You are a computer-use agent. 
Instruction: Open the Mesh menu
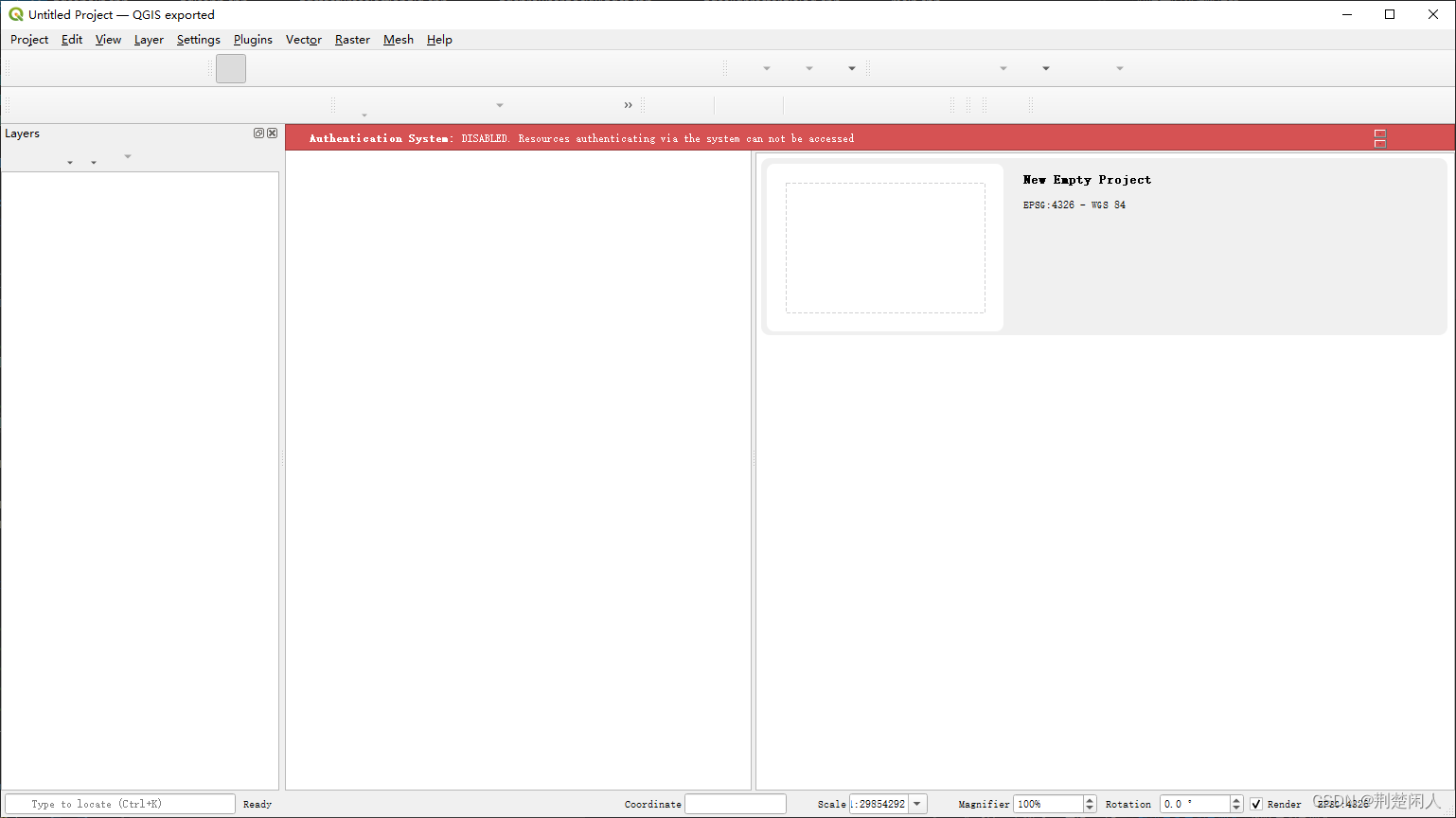pyautogui.click(x=399, y=40)
